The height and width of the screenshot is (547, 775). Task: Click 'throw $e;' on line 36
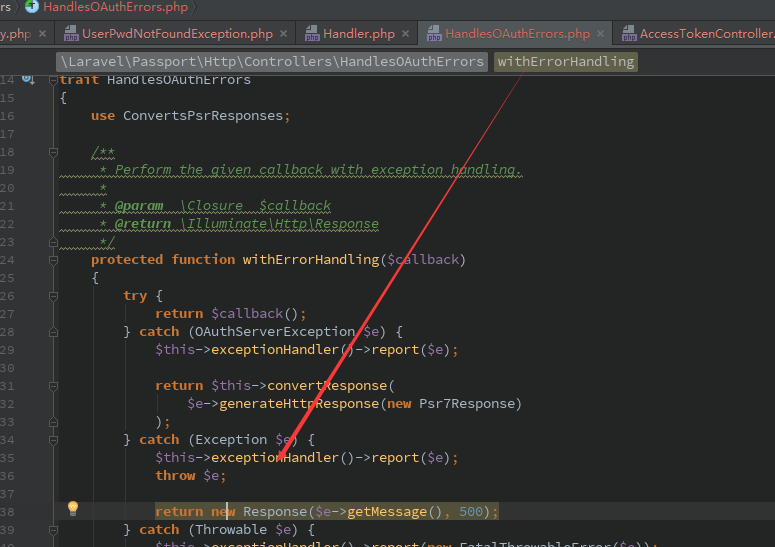191,476
